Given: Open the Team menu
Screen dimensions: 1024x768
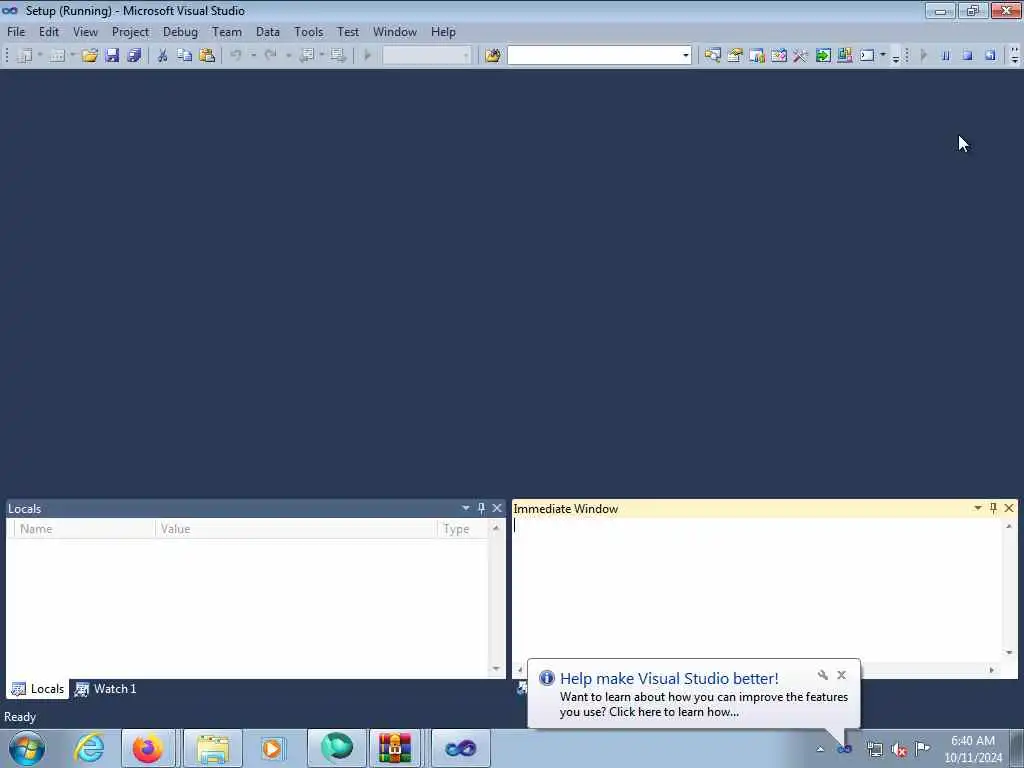Looking at the screenshot, I should click(227, 32).
